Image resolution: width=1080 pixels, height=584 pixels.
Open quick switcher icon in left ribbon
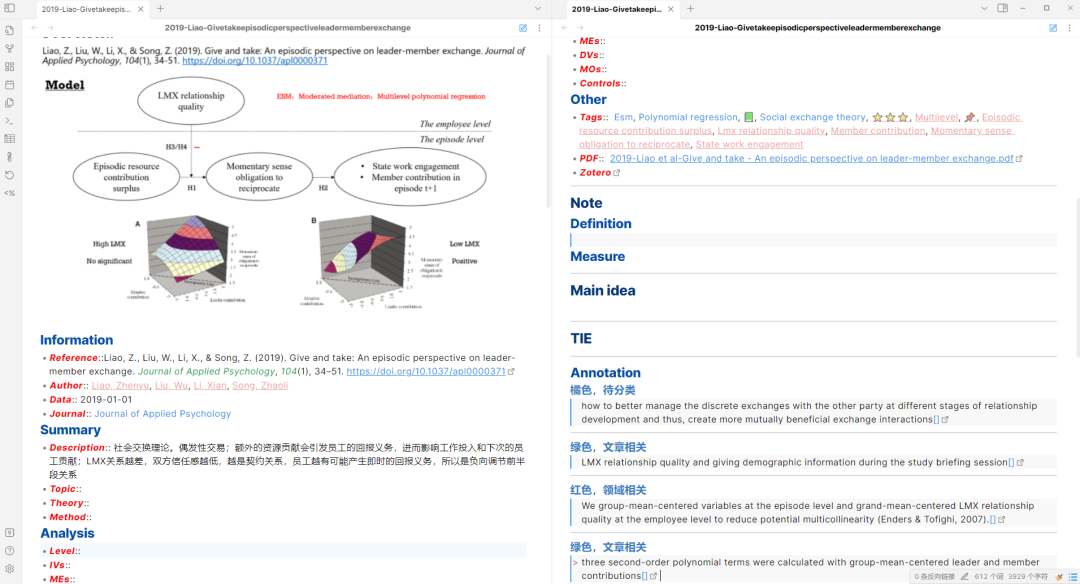click(10, 30)
